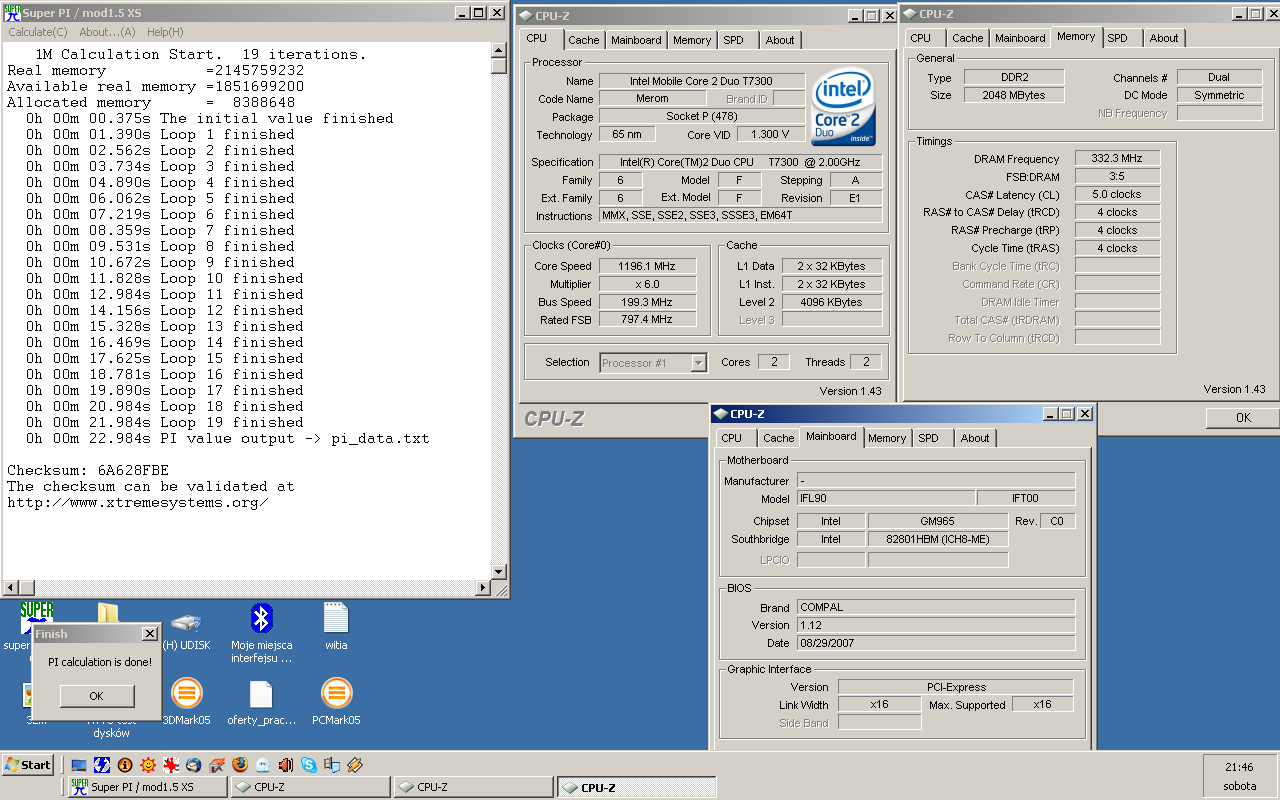This screenshot has height=800, width=1280.
Task: Select About tab in CPU-Z processor window
Action: click(x=780, y=40)
